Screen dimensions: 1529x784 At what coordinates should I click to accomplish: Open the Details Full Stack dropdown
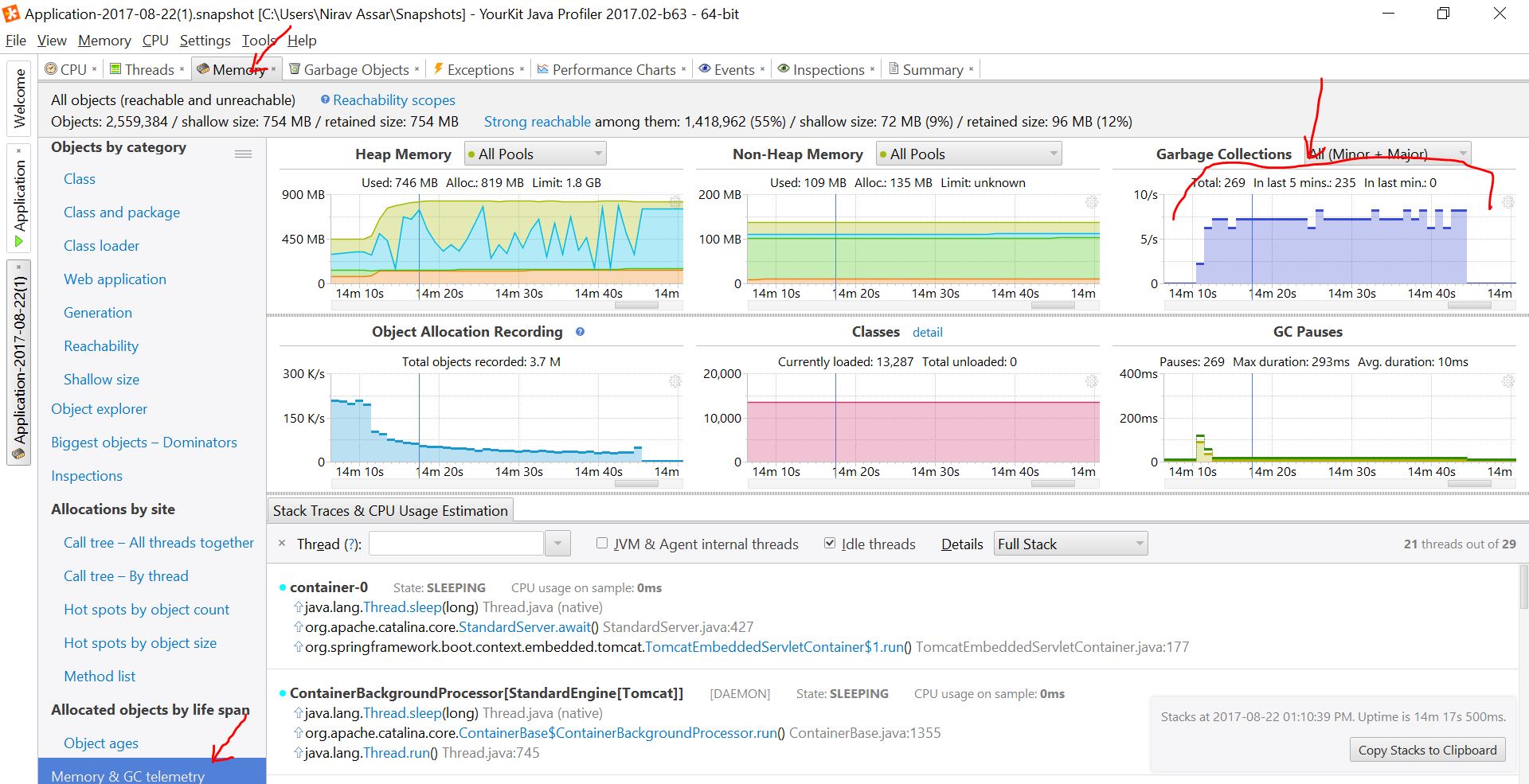(1070, 544)
